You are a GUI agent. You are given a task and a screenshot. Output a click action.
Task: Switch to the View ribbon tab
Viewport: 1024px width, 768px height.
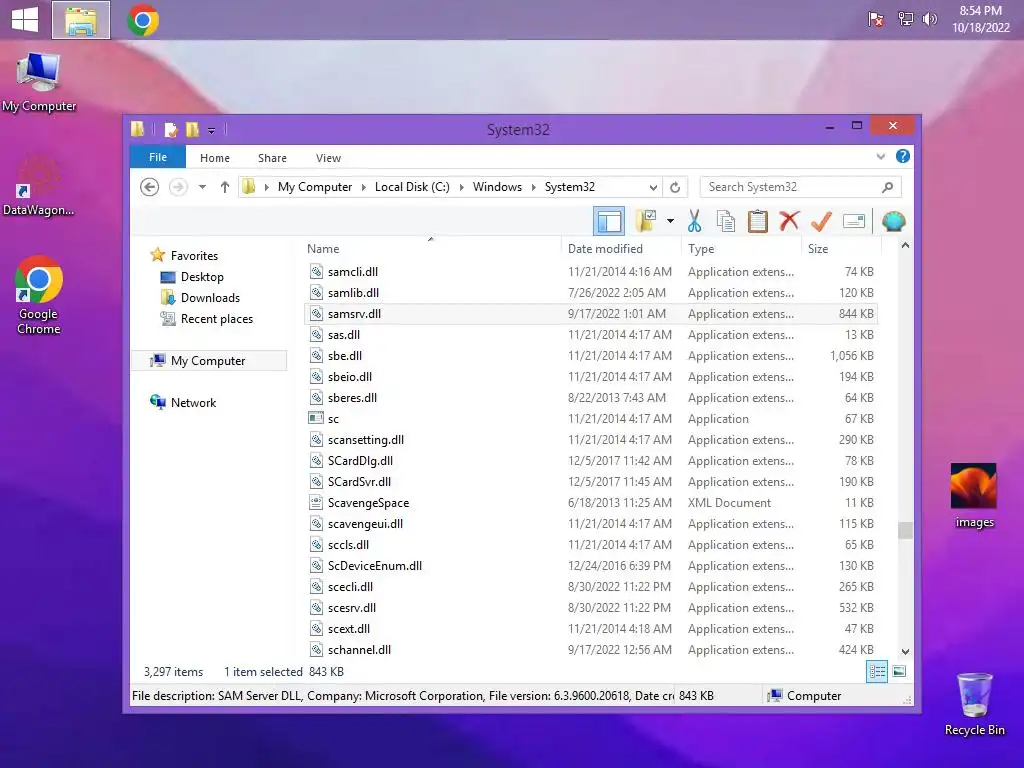(328, 158)
